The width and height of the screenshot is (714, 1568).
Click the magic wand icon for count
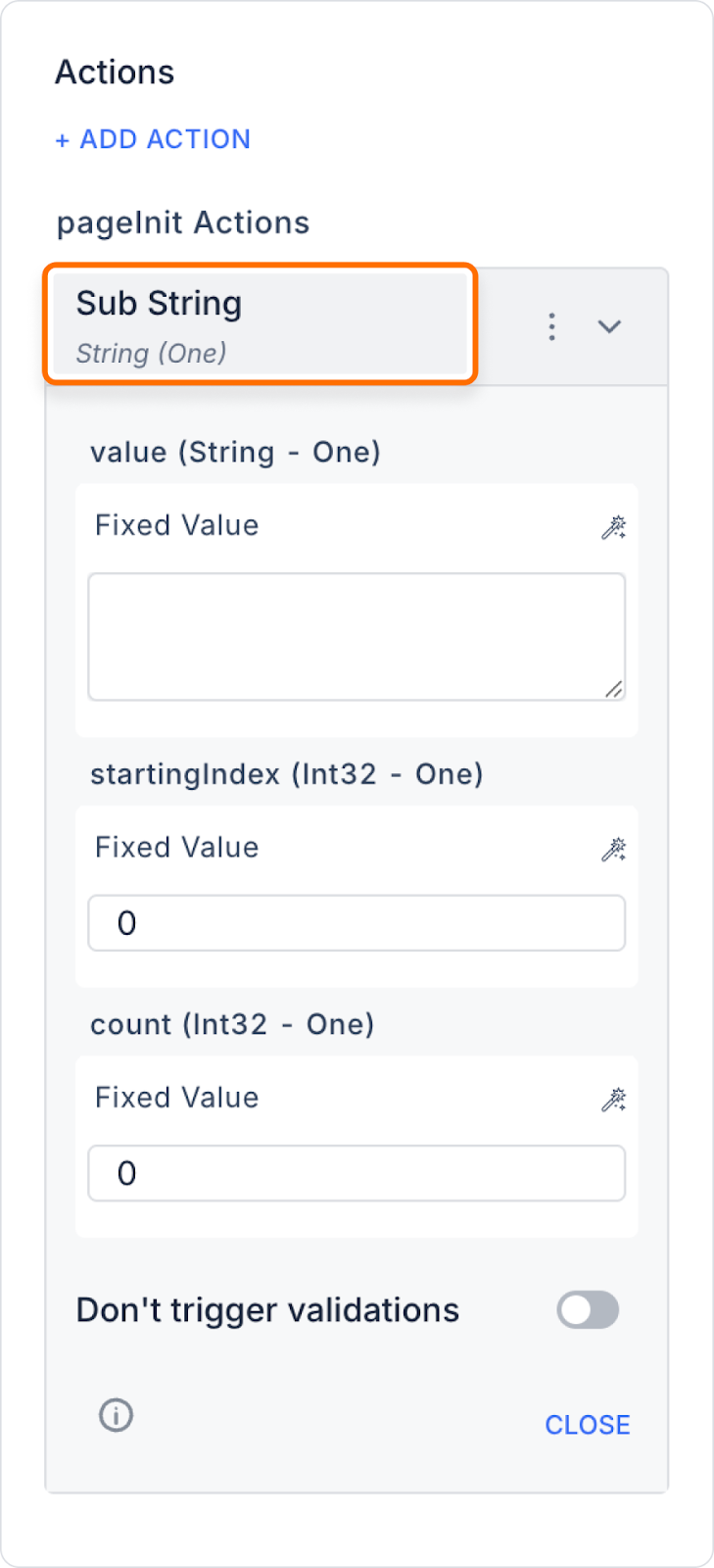pos(613,1100)
